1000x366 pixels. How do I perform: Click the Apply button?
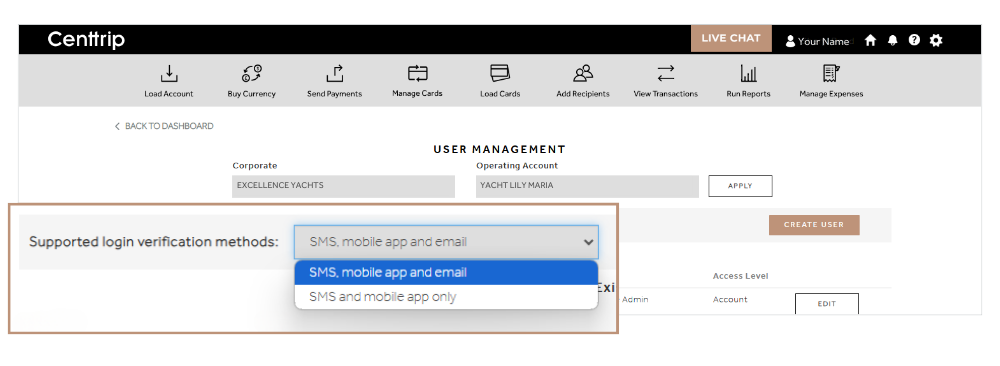[740, 186]
